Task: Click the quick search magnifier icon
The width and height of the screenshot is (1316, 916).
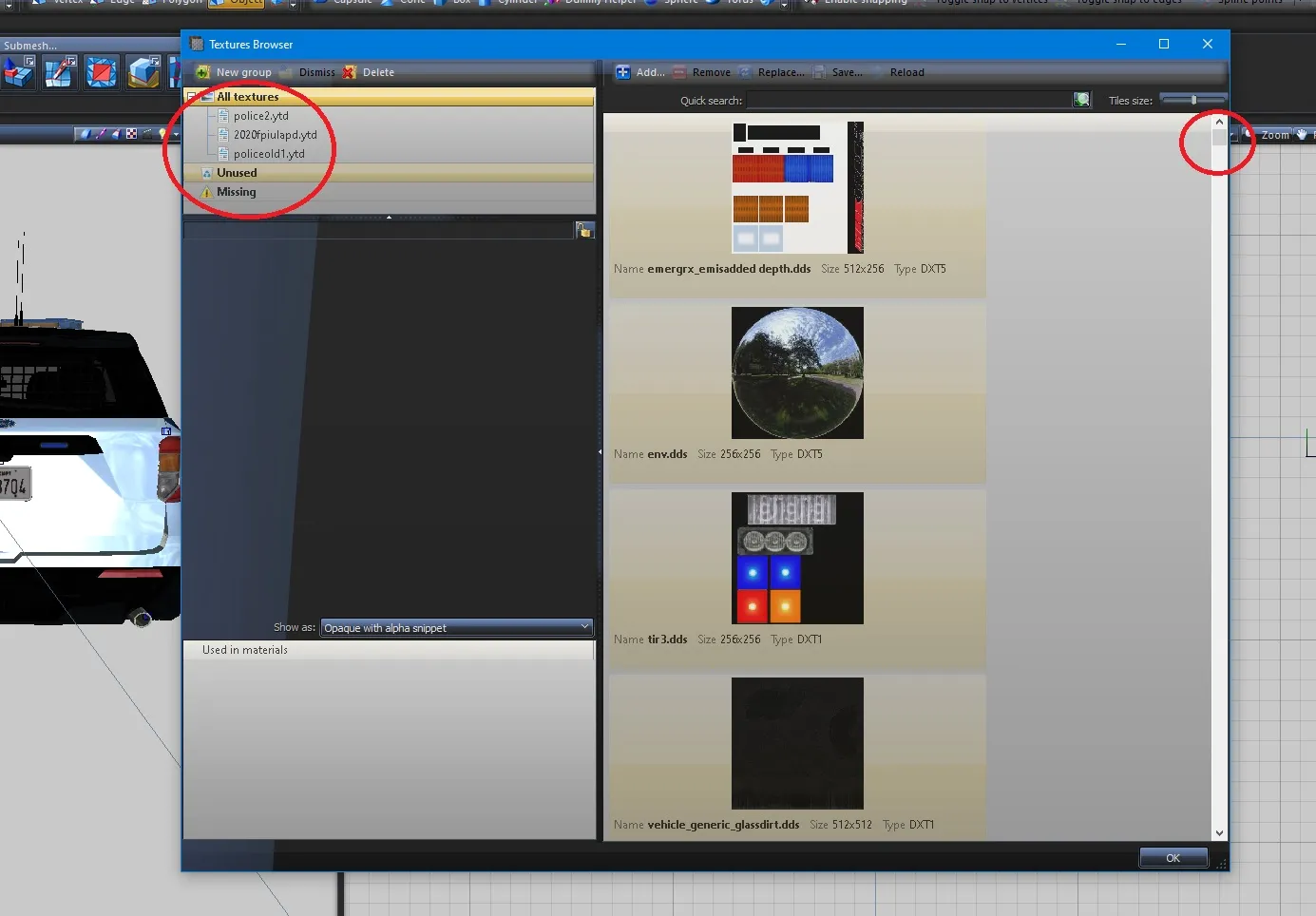Action: point(1081,100)
